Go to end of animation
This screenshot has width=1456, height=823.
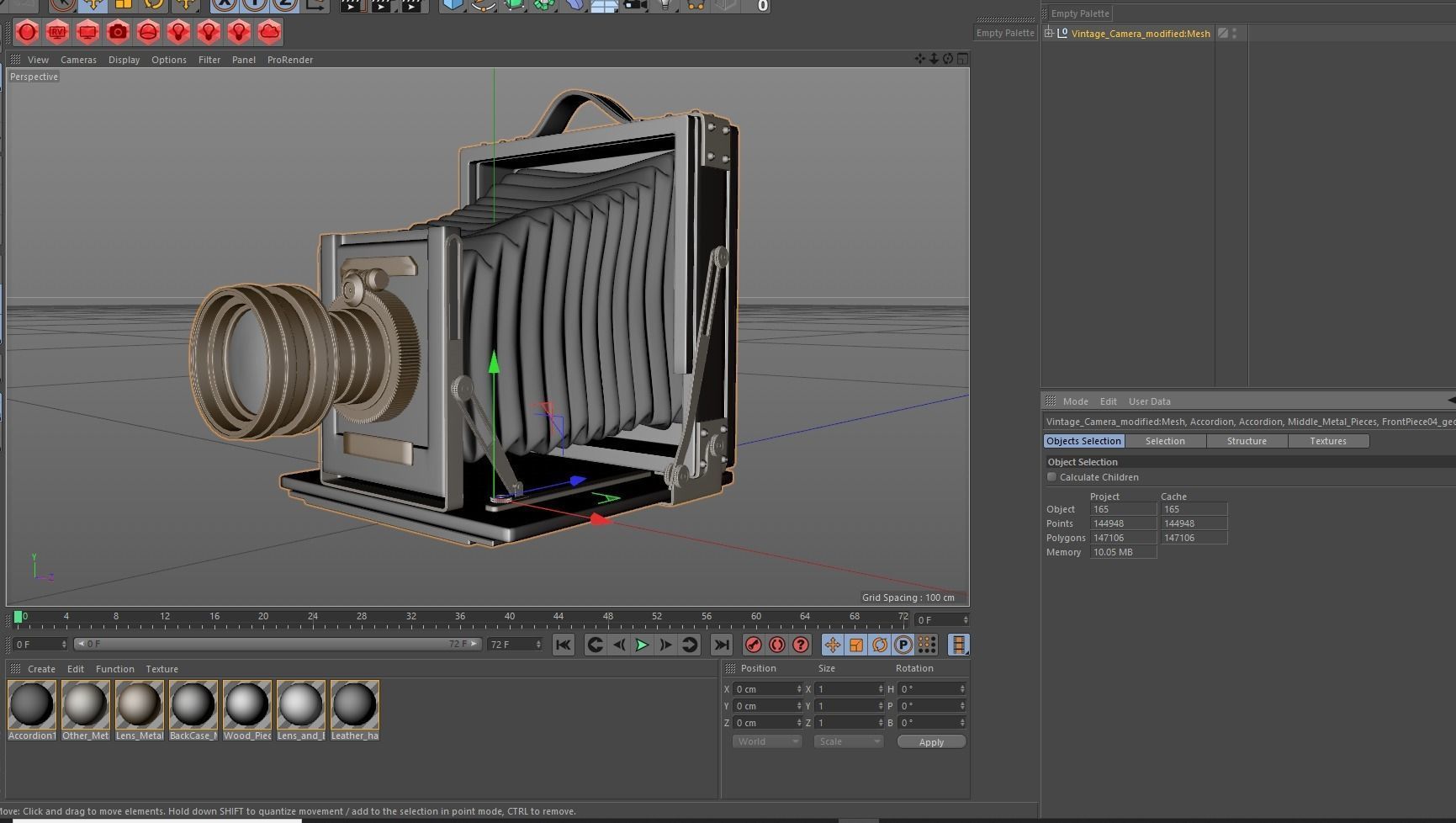click(x=721, y=645)
